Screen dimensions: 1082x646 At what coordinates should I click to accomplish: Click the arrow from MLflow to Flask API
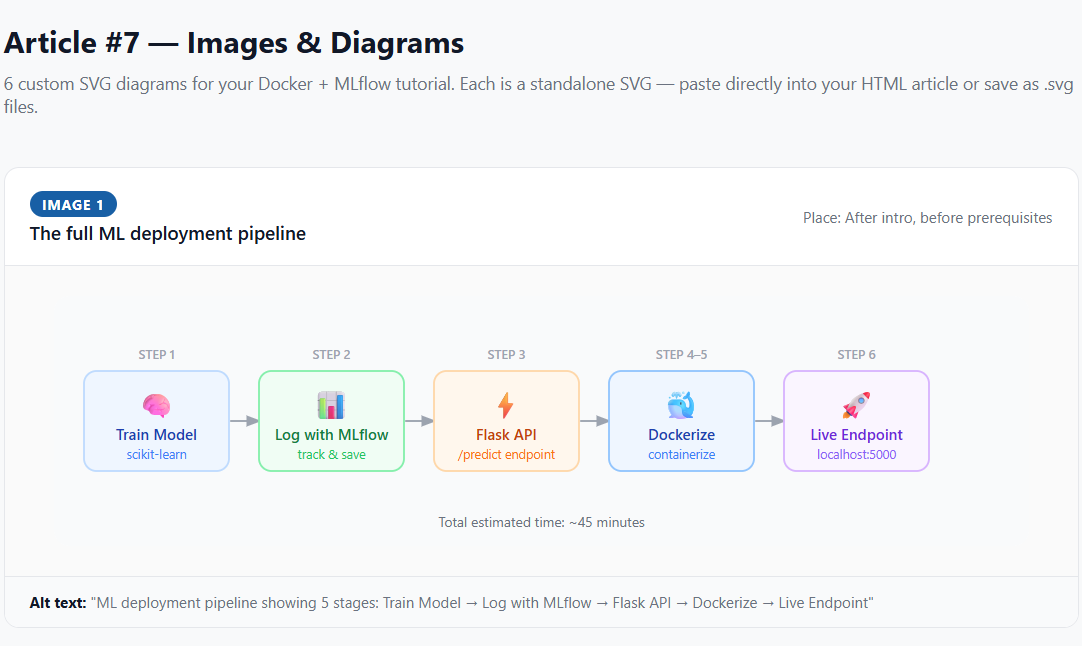pos(419,421)
